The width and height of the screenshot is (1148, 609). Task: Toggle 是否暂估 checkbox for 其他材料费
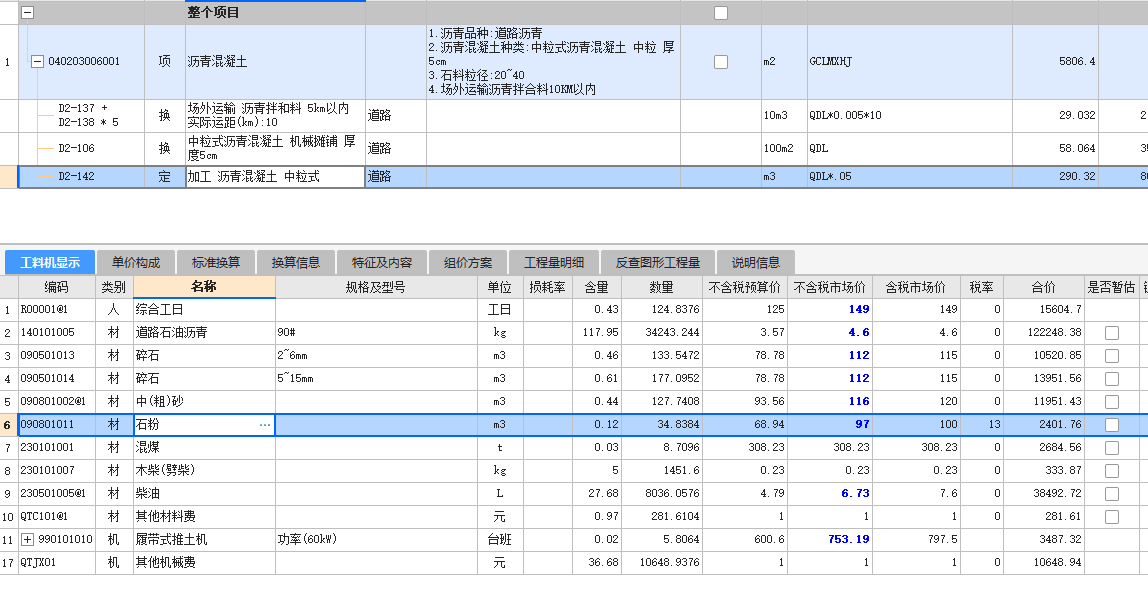pos(1111,517)
